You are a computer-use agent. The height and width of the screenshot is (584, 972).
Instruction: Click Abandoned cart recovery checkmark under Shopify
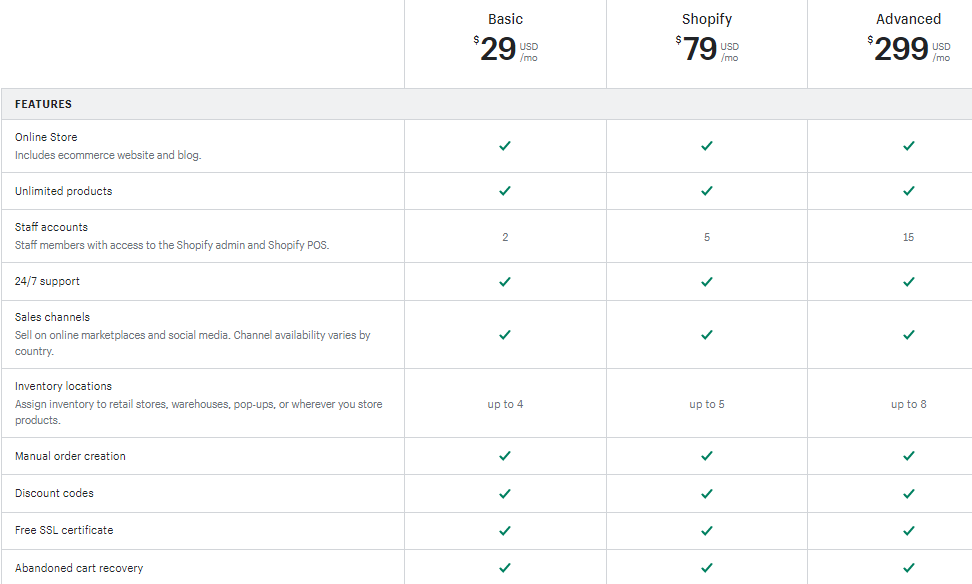click(x=707, y=567)
